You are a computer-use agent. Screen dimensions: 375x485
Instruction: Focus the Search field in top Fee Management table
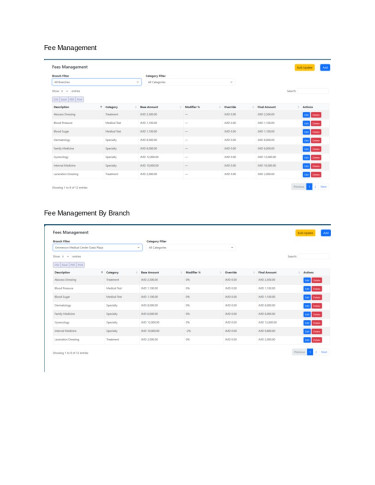(x=313, y=91)
